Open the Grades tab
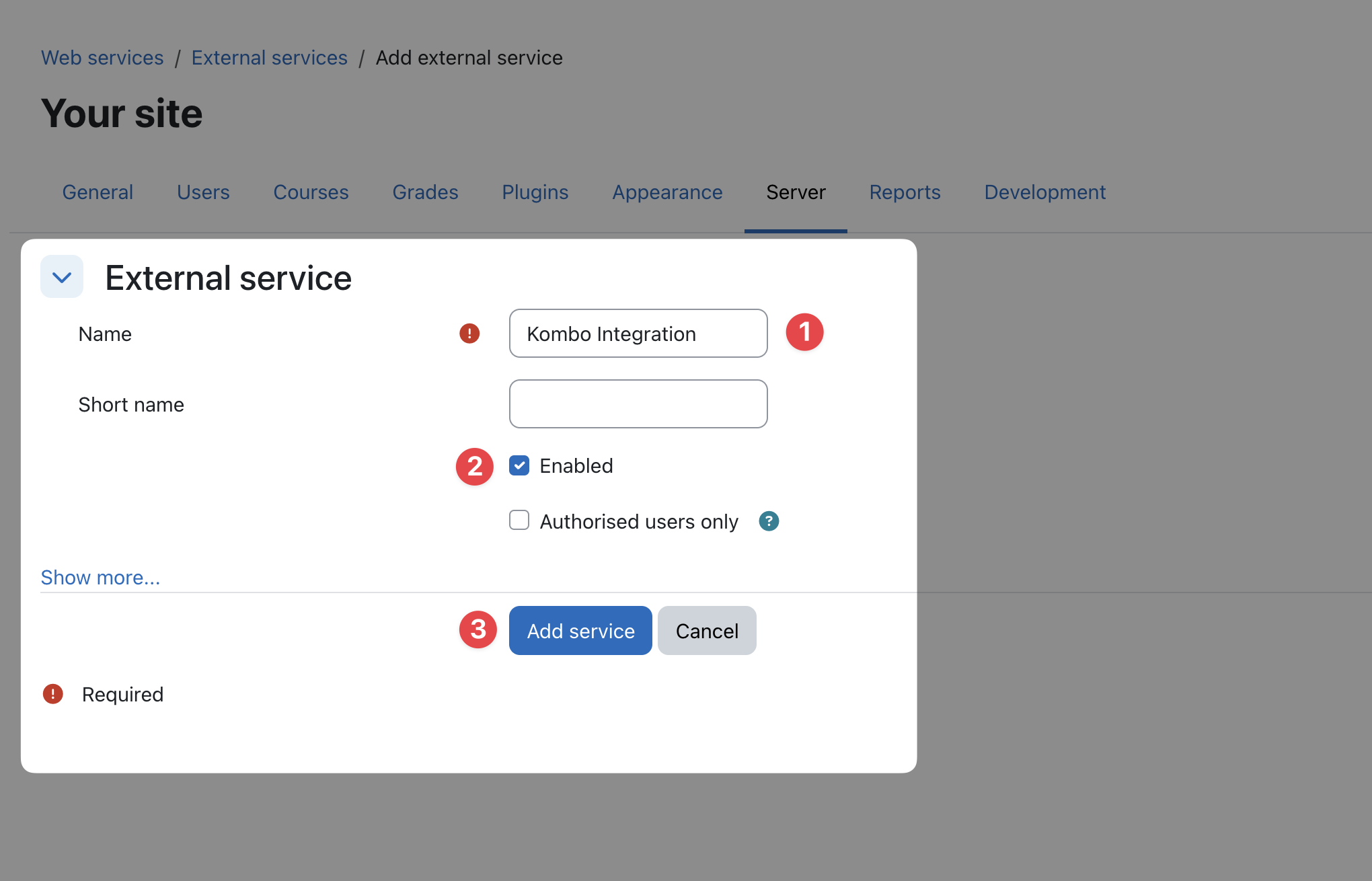 coord(425,192)
